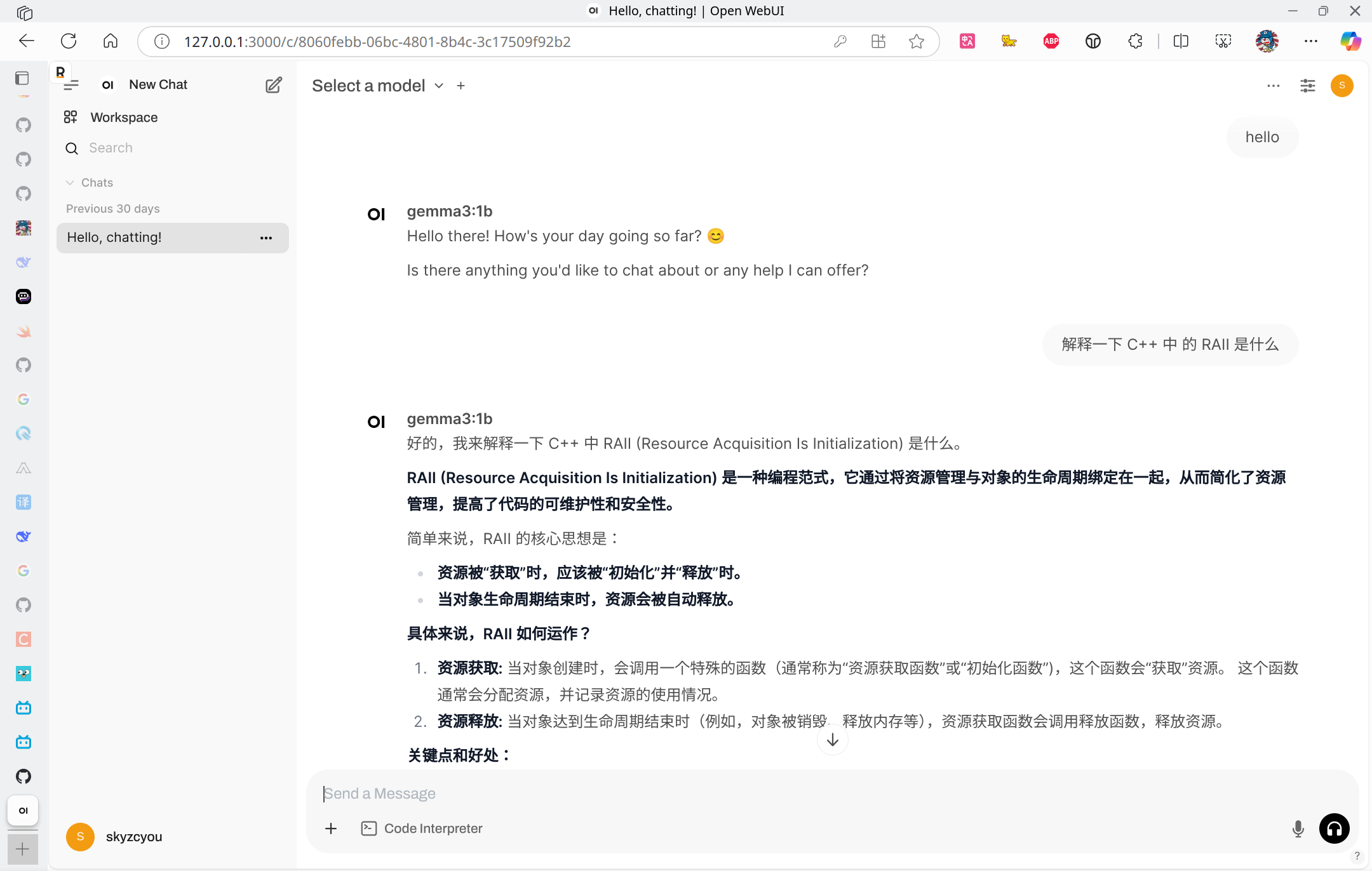The image size is (1372, 871).
Task: Open the attachment plus menu in the message box
Action: pyautogui.click(x=331, y=828)
